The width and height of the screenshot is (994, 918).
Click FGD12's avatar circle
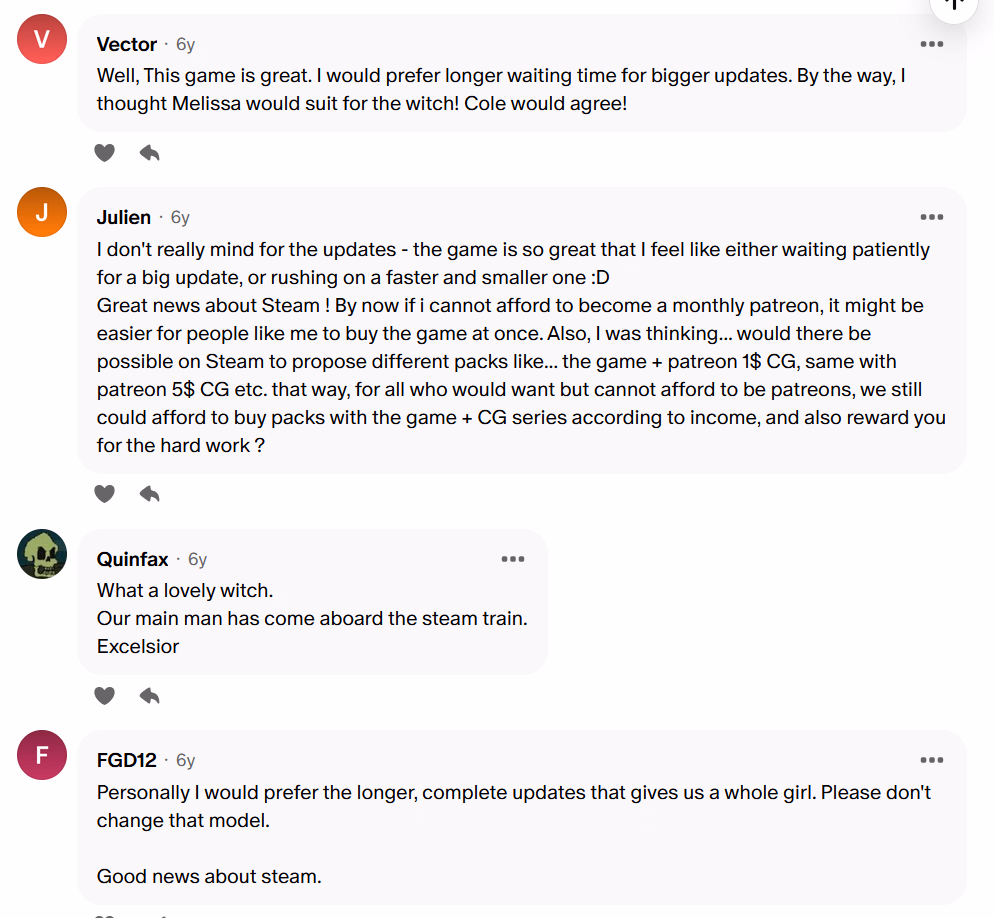[x=42, y=755]
